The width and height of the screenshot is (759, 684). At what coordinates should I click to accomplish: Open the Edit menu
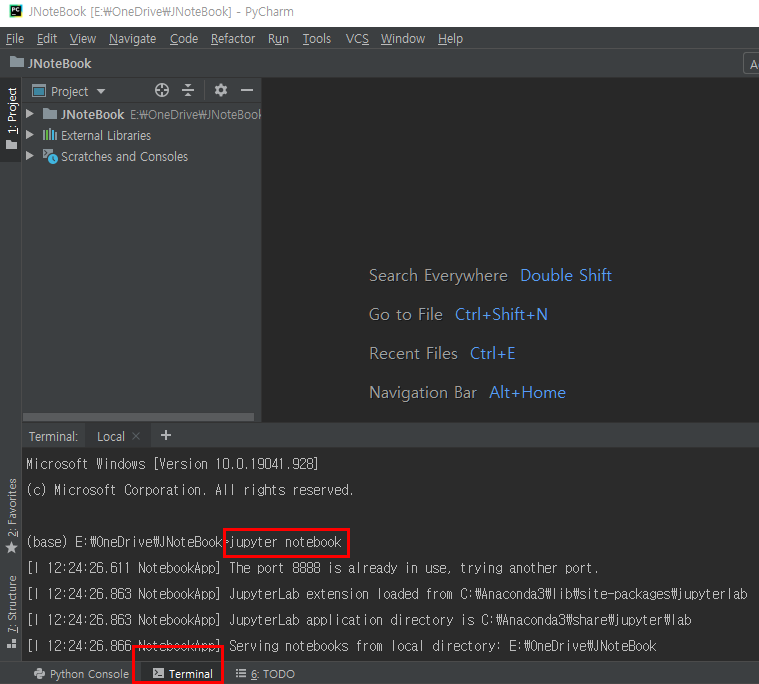pos(47,39)
